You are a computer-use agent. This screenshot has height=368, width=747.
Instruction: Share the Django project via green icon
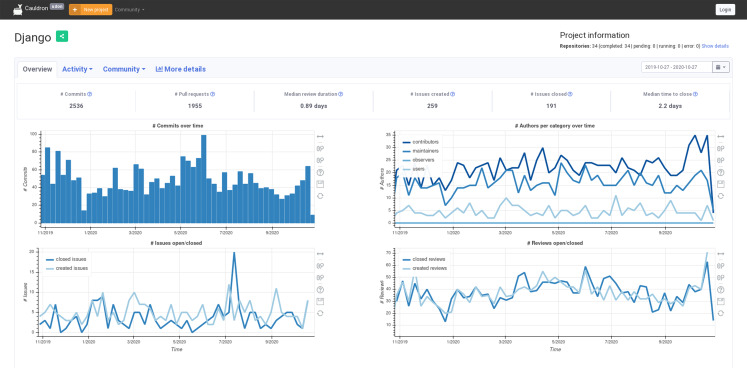(62, 36)
